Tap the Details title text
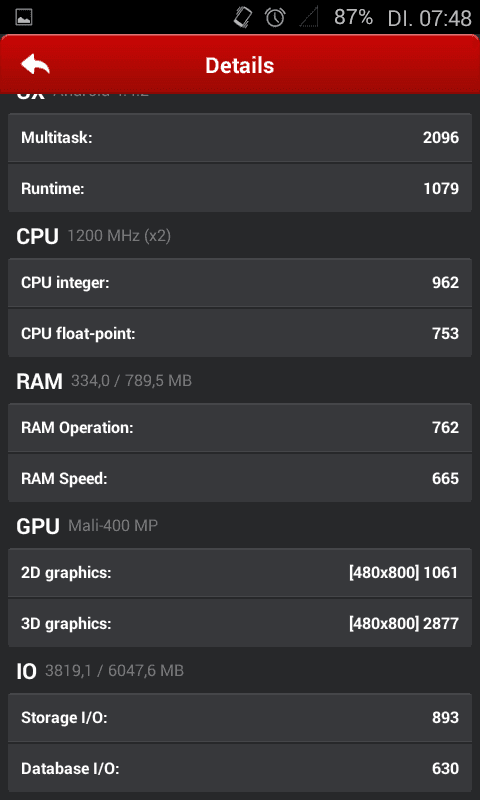Image resolution: width=480 pixels, height=800 pixels. pyautogui.click(x=240, y=65)
